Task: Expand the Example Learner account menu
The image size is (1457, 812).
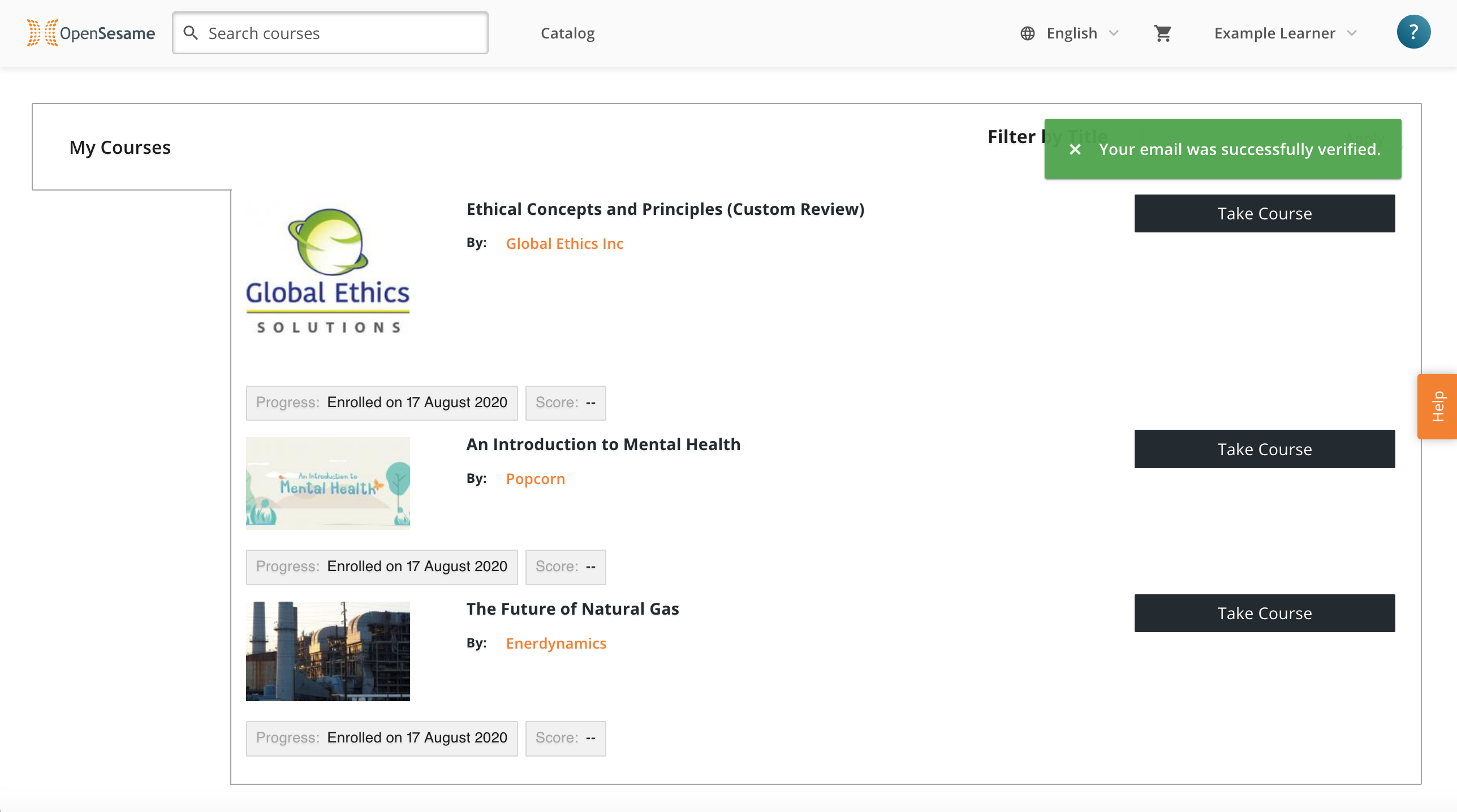Action: click(1285, 33)
